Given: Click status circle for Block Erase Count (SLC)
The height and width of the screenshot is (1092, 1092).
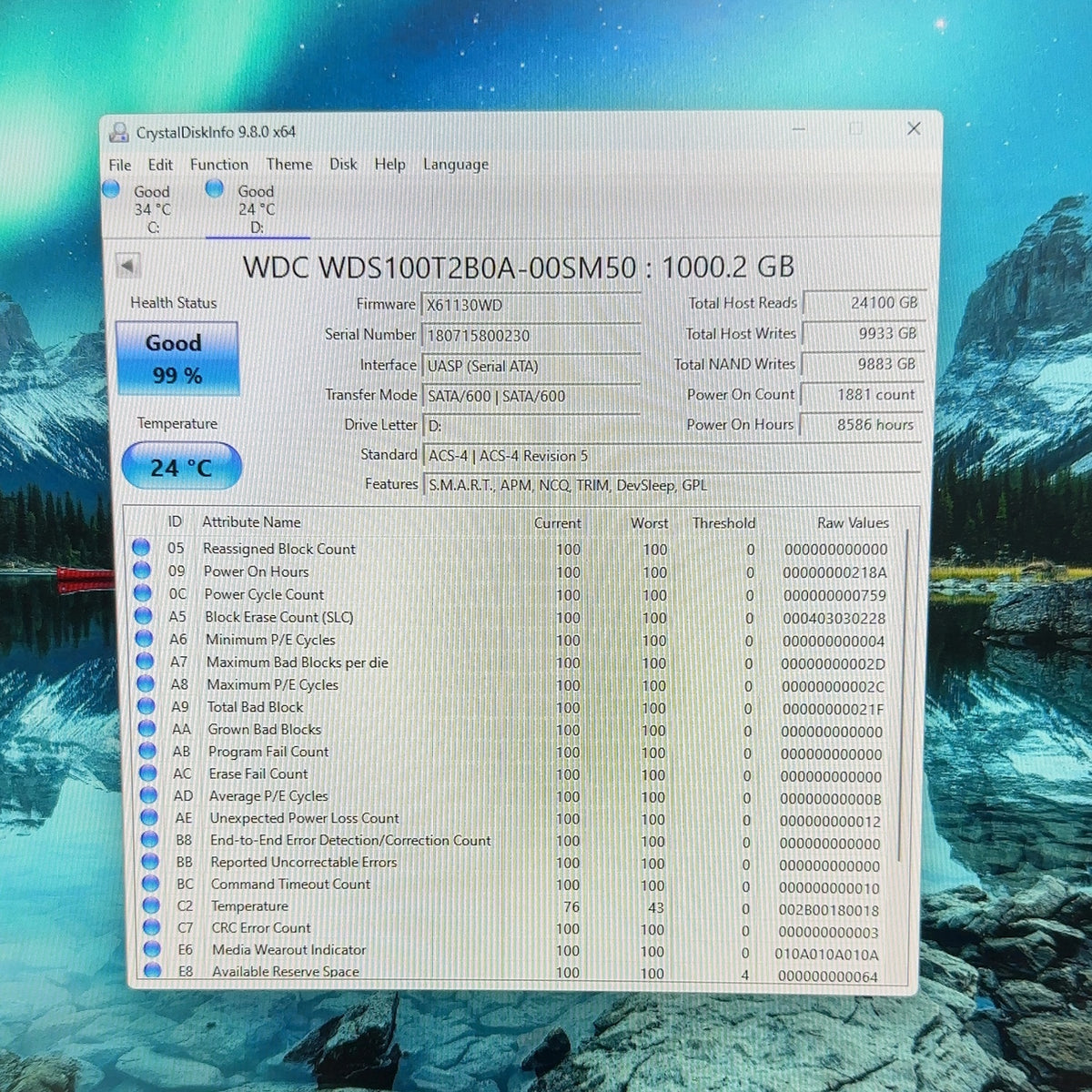Looking at the screenshot, I should [143, 616].
